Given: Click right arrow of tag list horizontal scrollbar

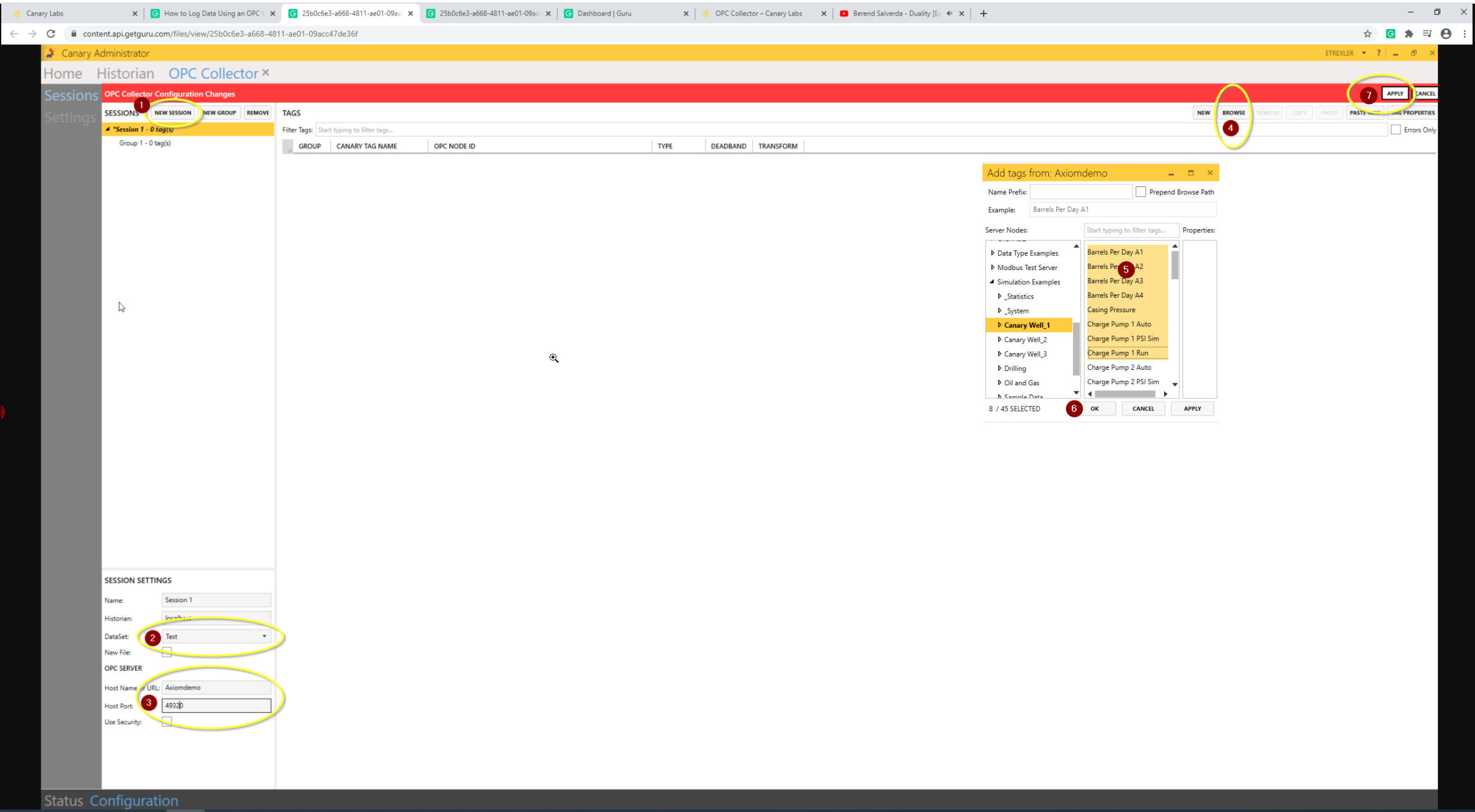Looking at the screenshot, I should (1165, 394).
